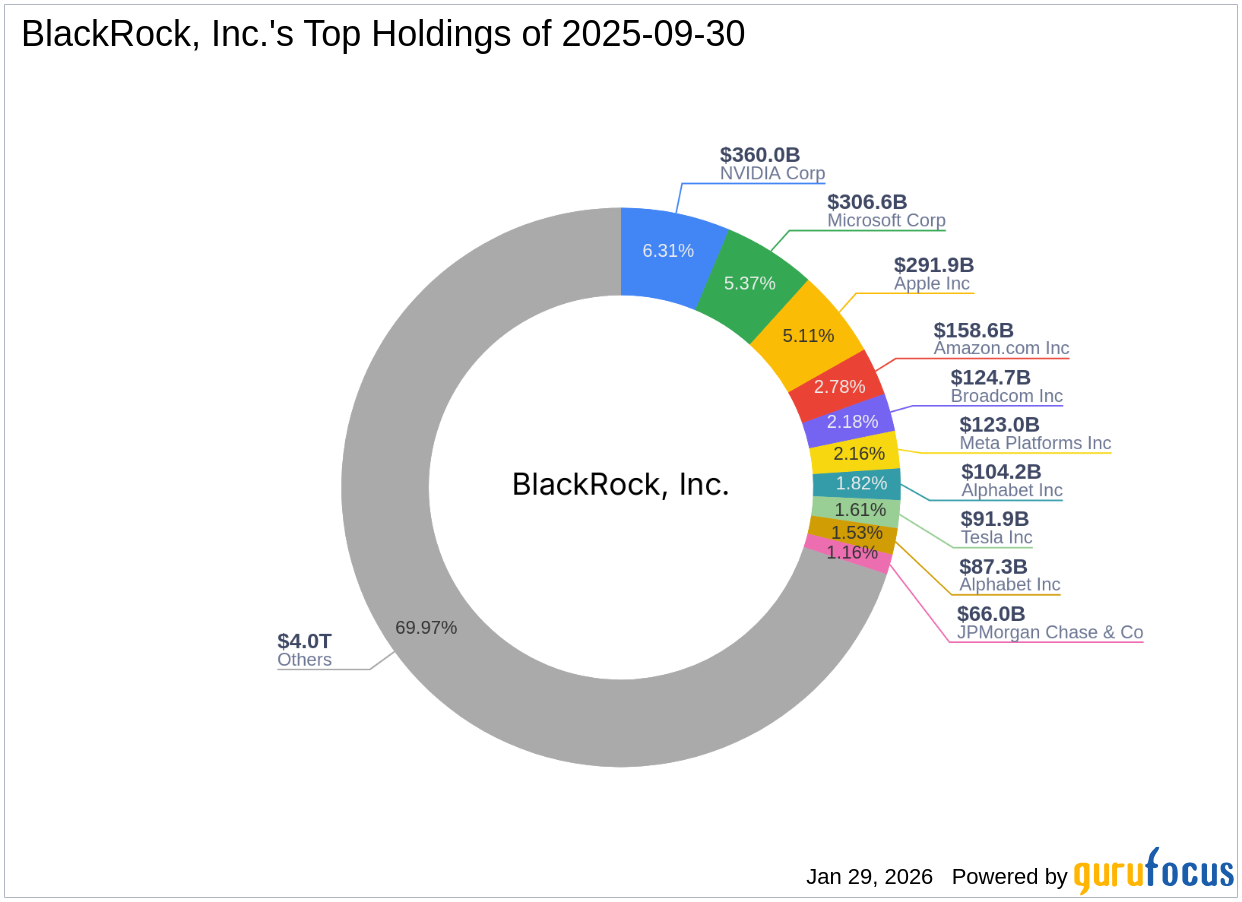Select the red Amazon.com Inc slice

(x=831, y=385)
